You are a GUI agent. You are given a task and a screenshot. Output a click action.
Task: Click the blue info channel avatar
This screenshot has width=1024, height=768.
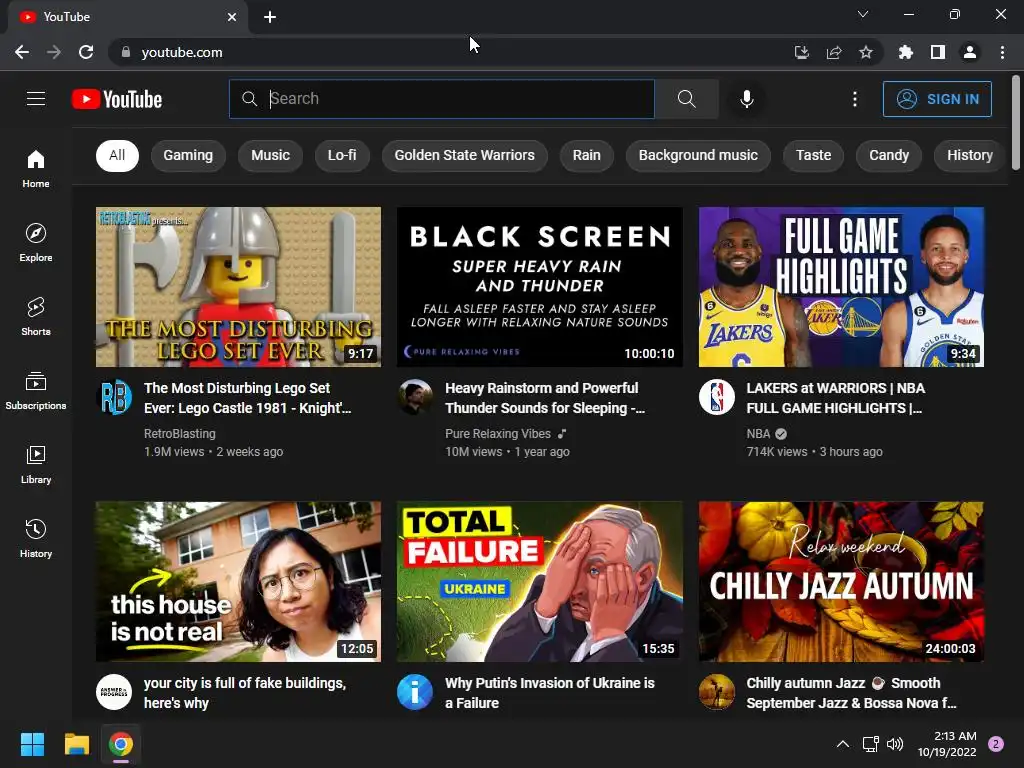pos(415,692)
